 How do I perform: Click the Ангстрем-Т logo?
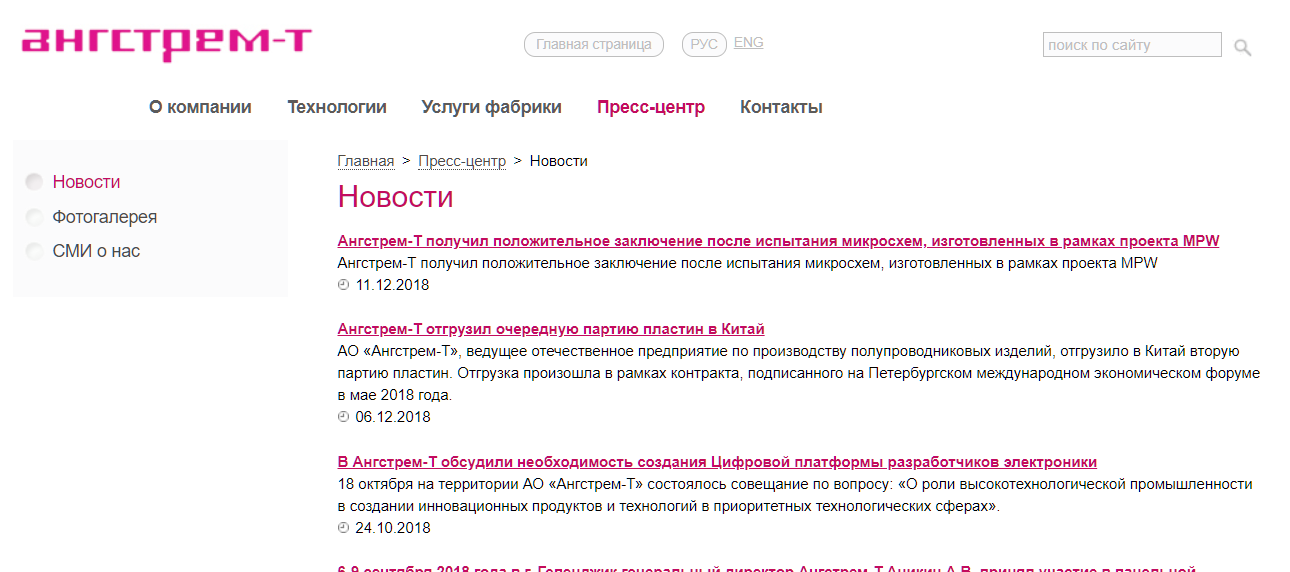[x=166, y=43]
